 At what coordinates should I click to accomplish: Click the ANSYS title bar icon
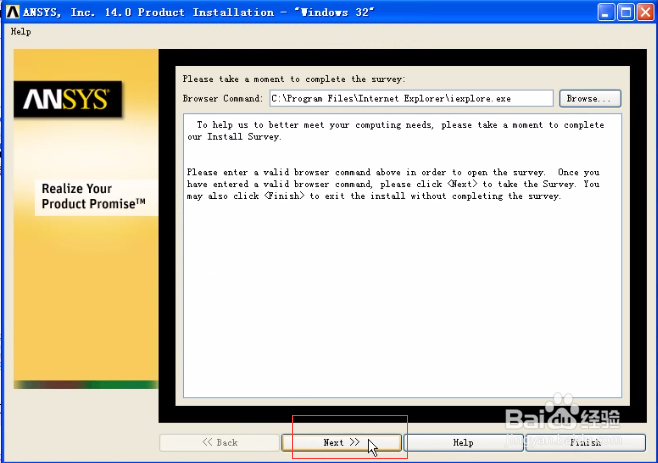pyautogui.click(x=13, y=12)
